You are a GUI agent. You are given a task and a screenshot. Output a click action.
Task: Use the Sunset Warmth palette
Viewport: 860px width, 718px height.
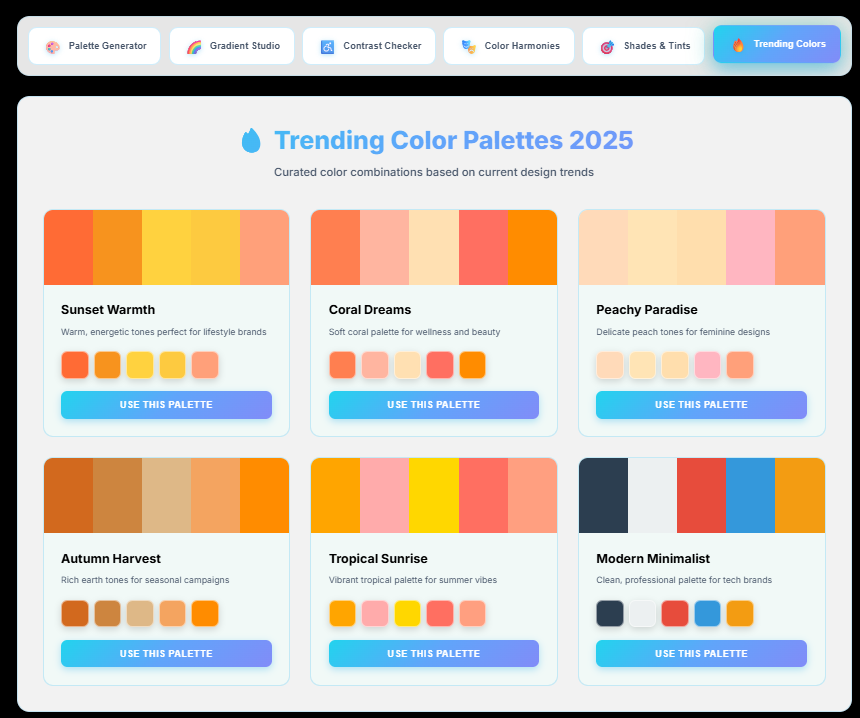pyautogui.click(x=166, y=405)
